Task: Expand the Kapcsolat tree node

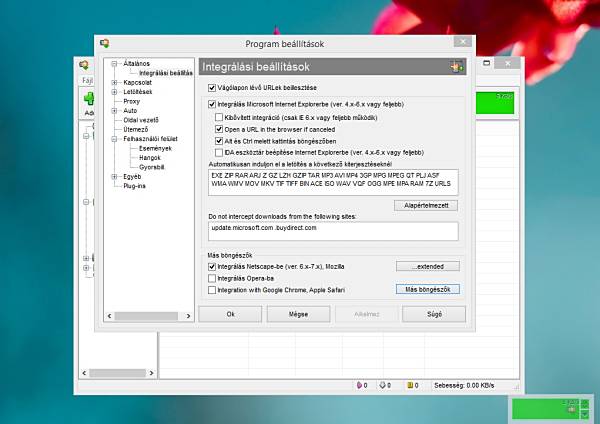Action: (x=114, y=82)
